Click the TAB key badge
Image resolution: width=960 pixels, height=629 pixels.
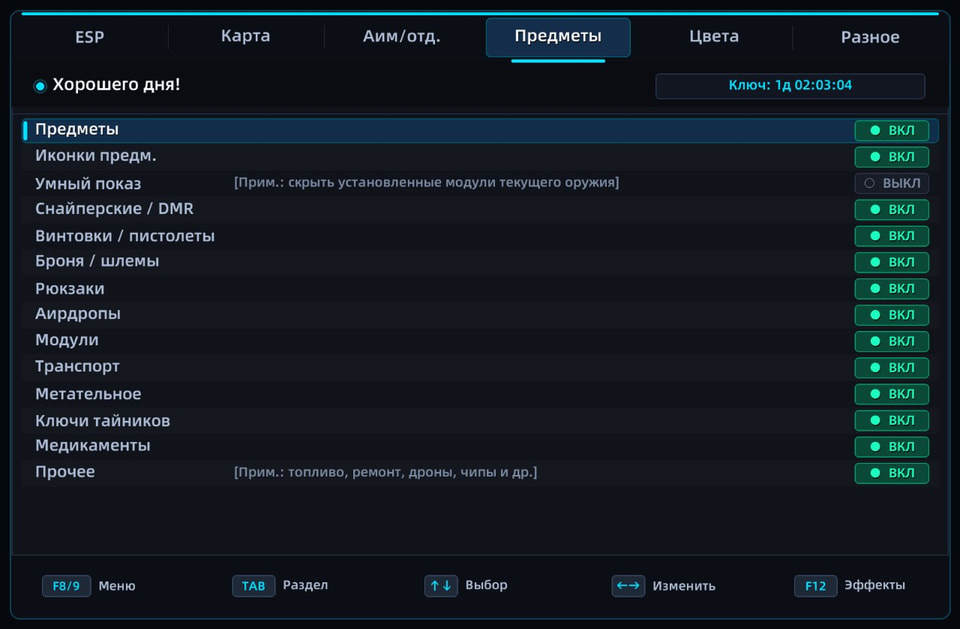[x=253, y=586]
